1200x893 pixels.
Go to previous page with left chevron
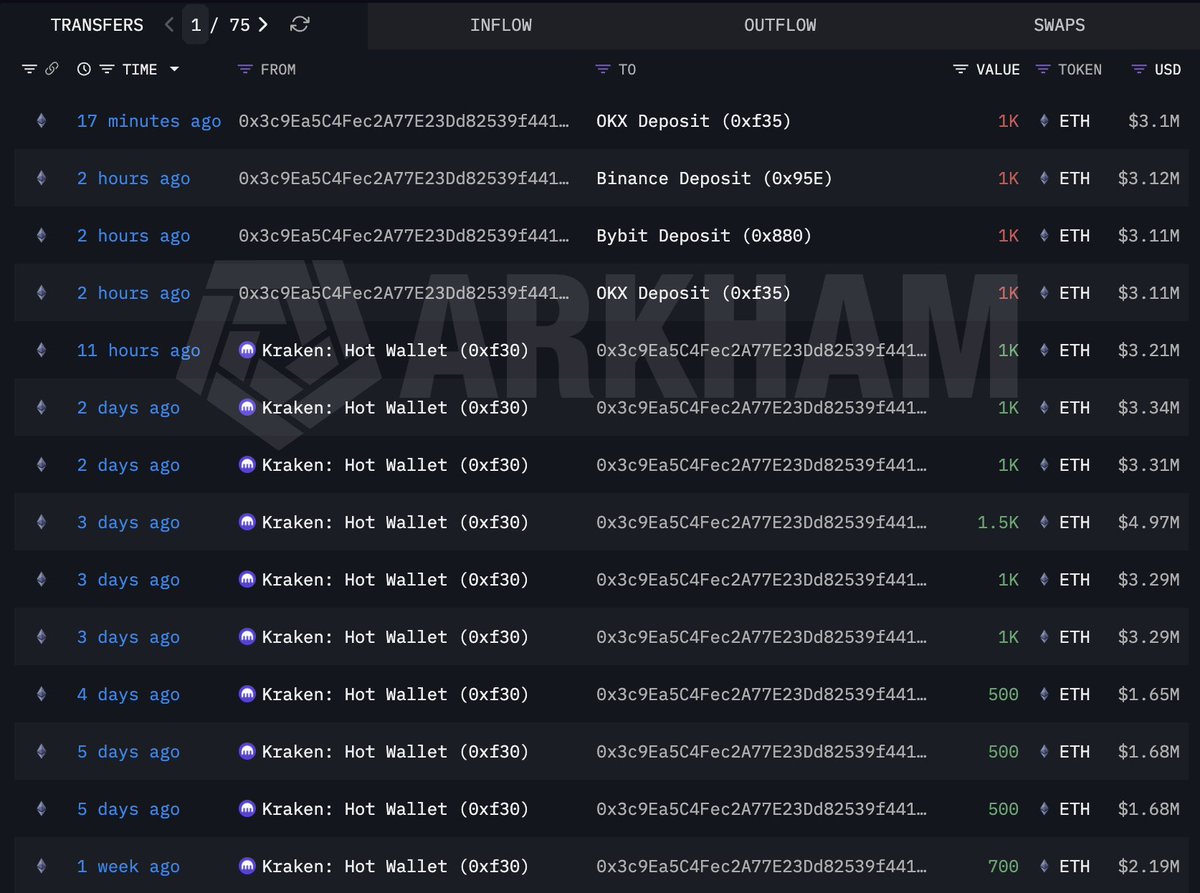click(169, 24)
